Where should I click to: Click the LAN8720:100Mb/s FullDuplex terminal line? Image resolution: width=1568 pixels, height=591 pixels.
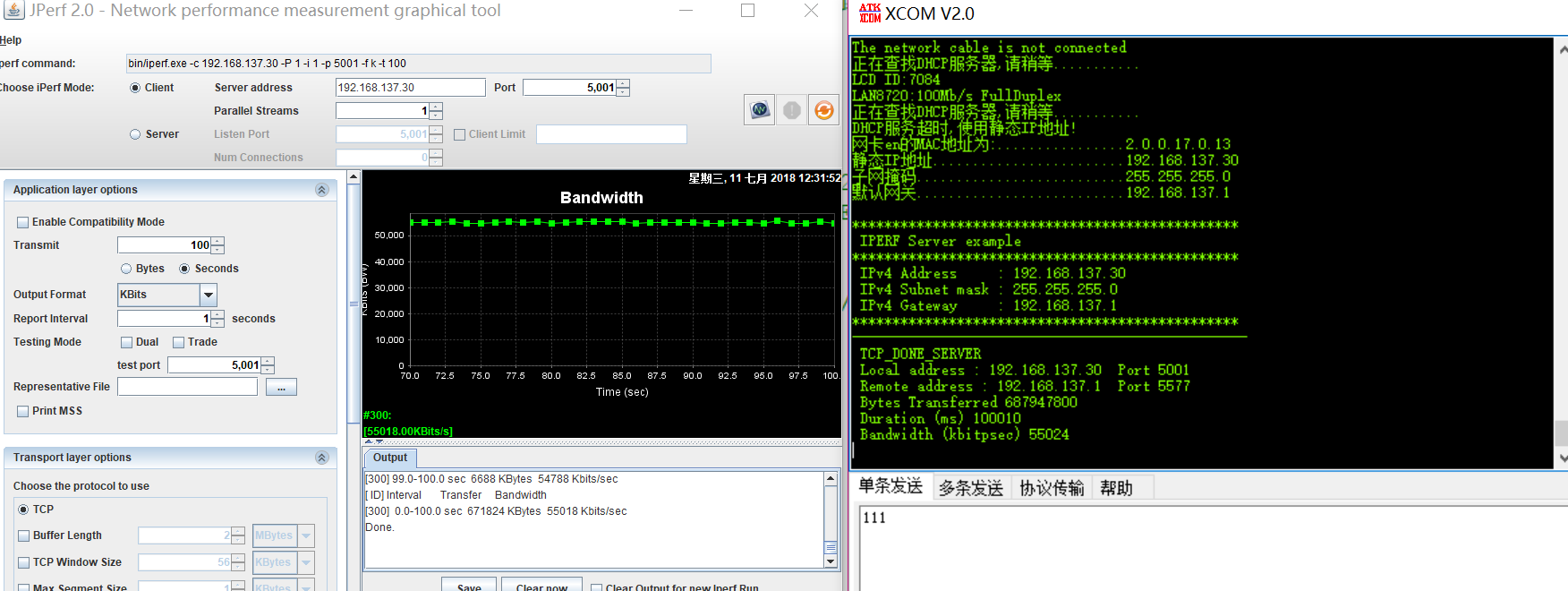click(x=957, y=96)
